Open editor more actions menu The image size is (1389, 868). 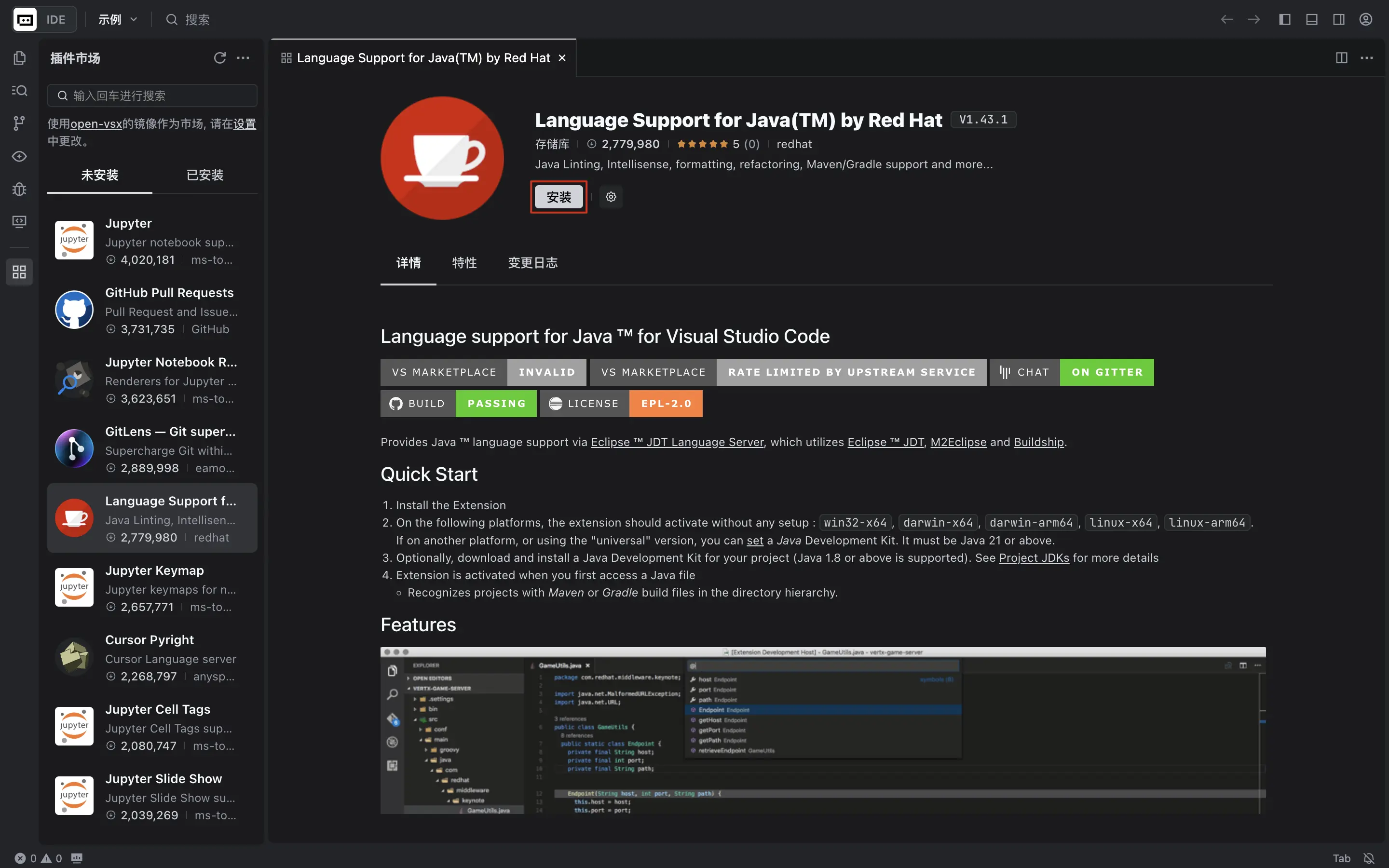coord(1367,58)
